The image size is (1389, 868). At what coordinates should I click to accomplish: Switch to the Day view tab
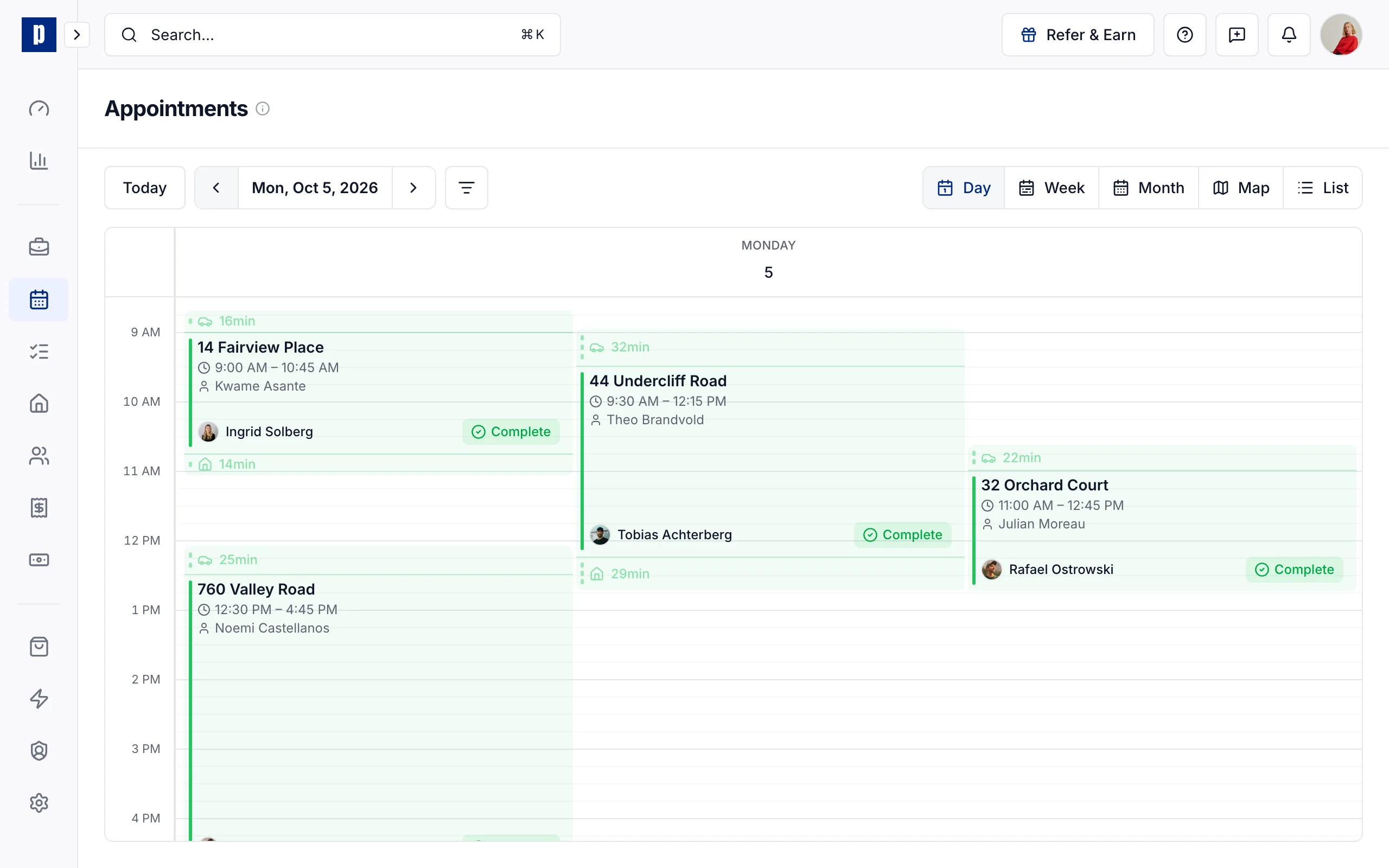(964, 188)
